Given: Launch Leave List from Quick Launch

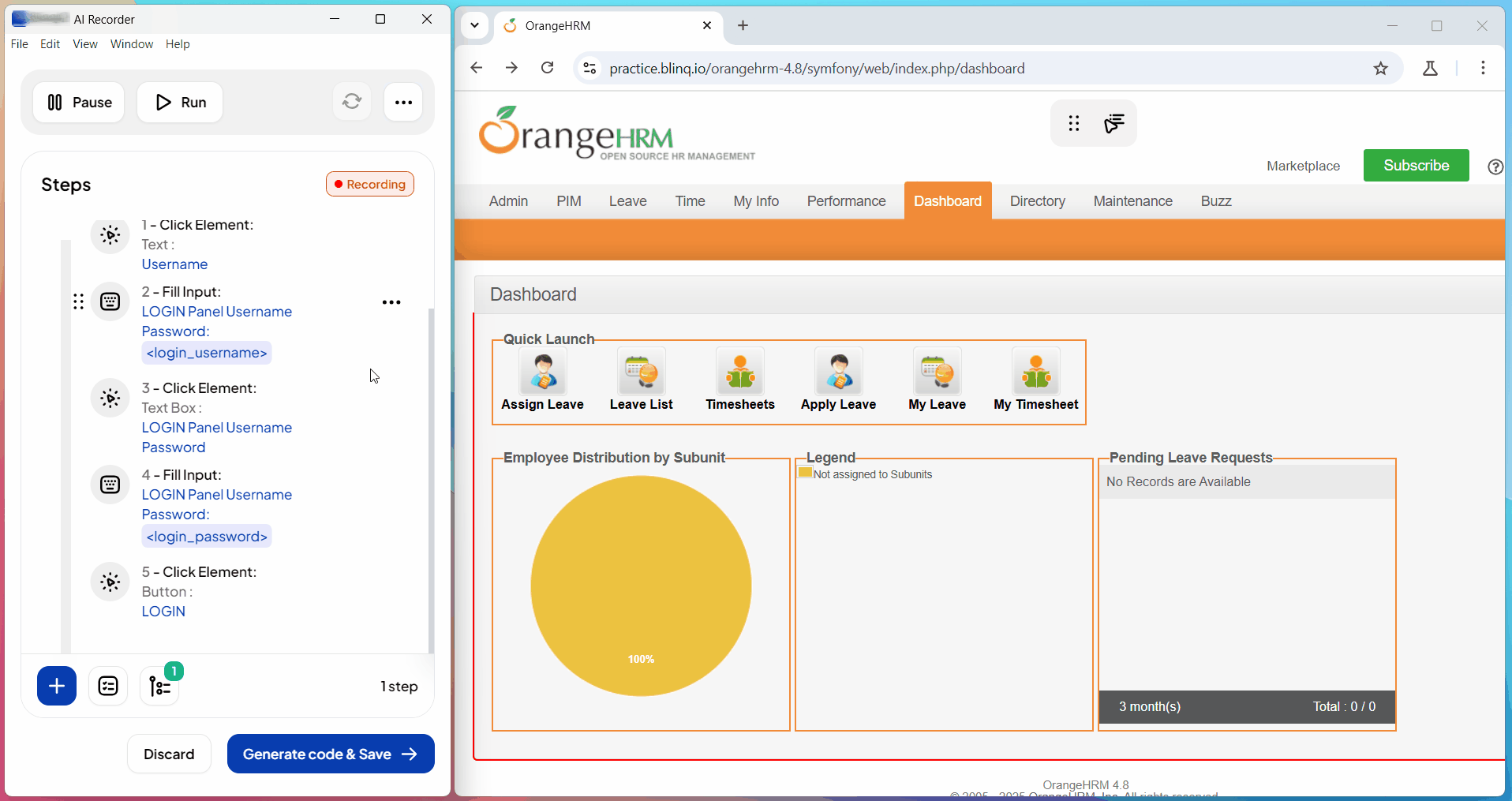Looking at the screenshot, I should (642, 380).
